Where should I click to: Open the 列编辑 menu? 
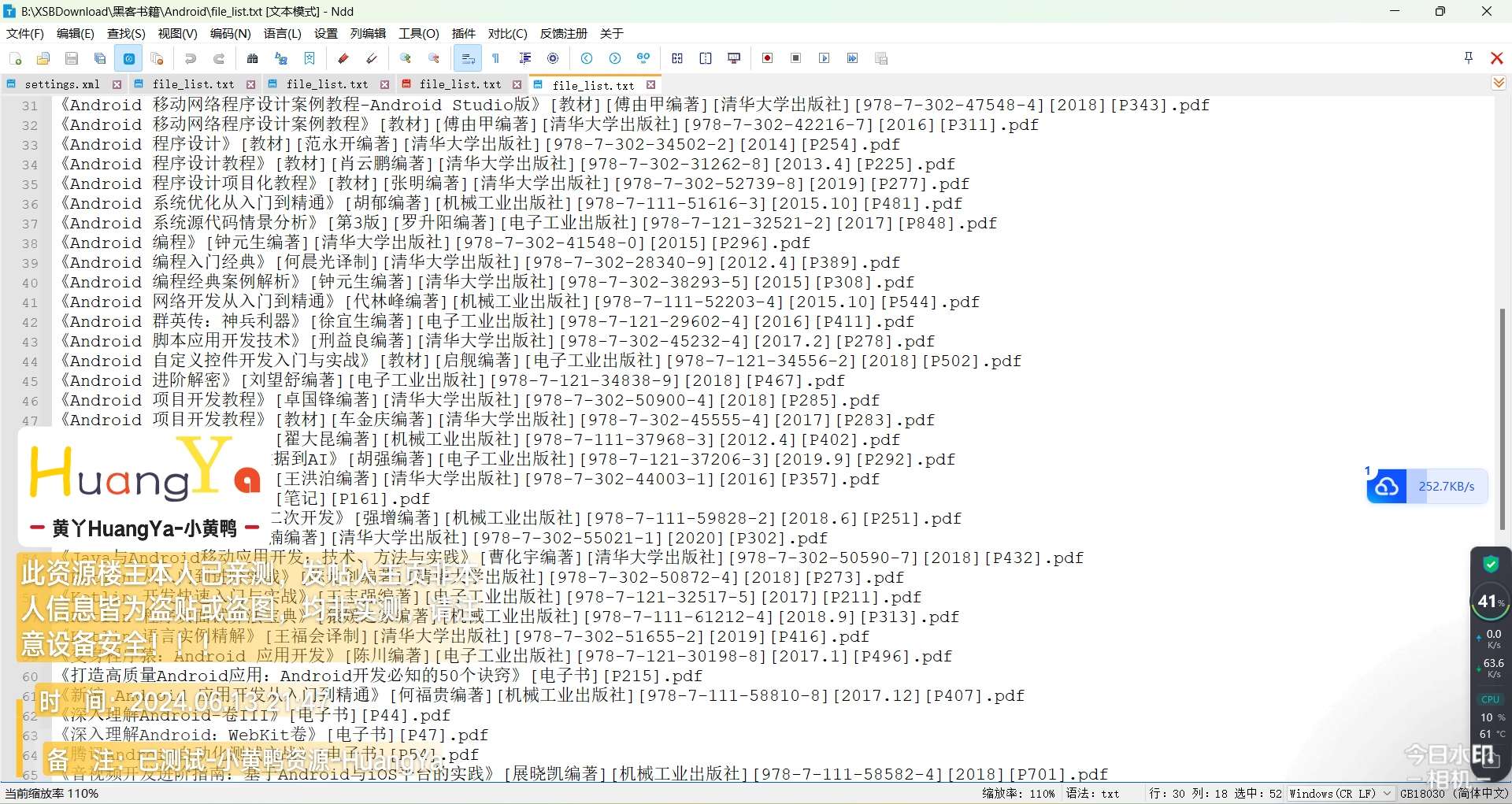(368, 33)
